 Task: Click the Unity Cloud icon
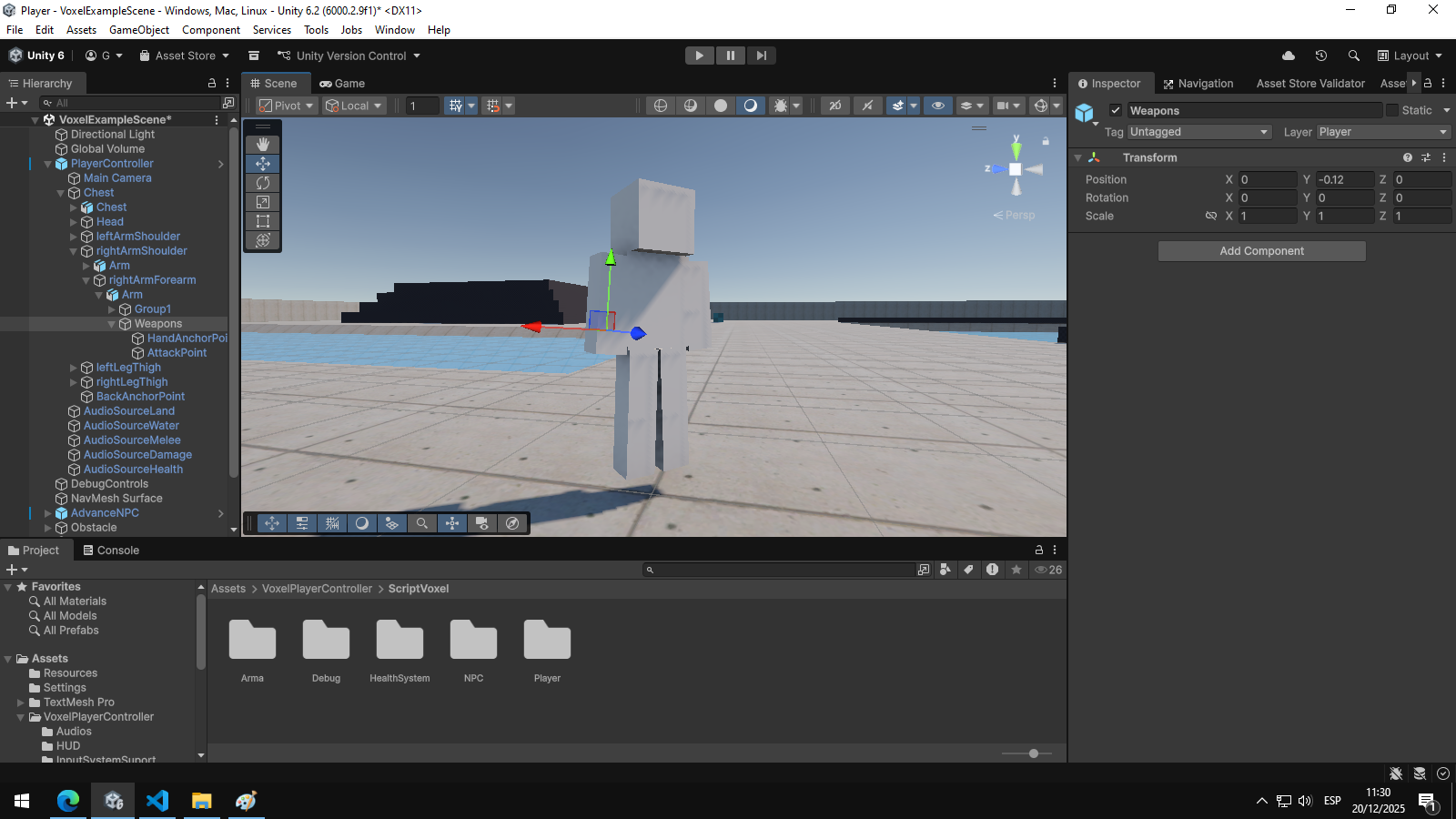click(1288, 56)
